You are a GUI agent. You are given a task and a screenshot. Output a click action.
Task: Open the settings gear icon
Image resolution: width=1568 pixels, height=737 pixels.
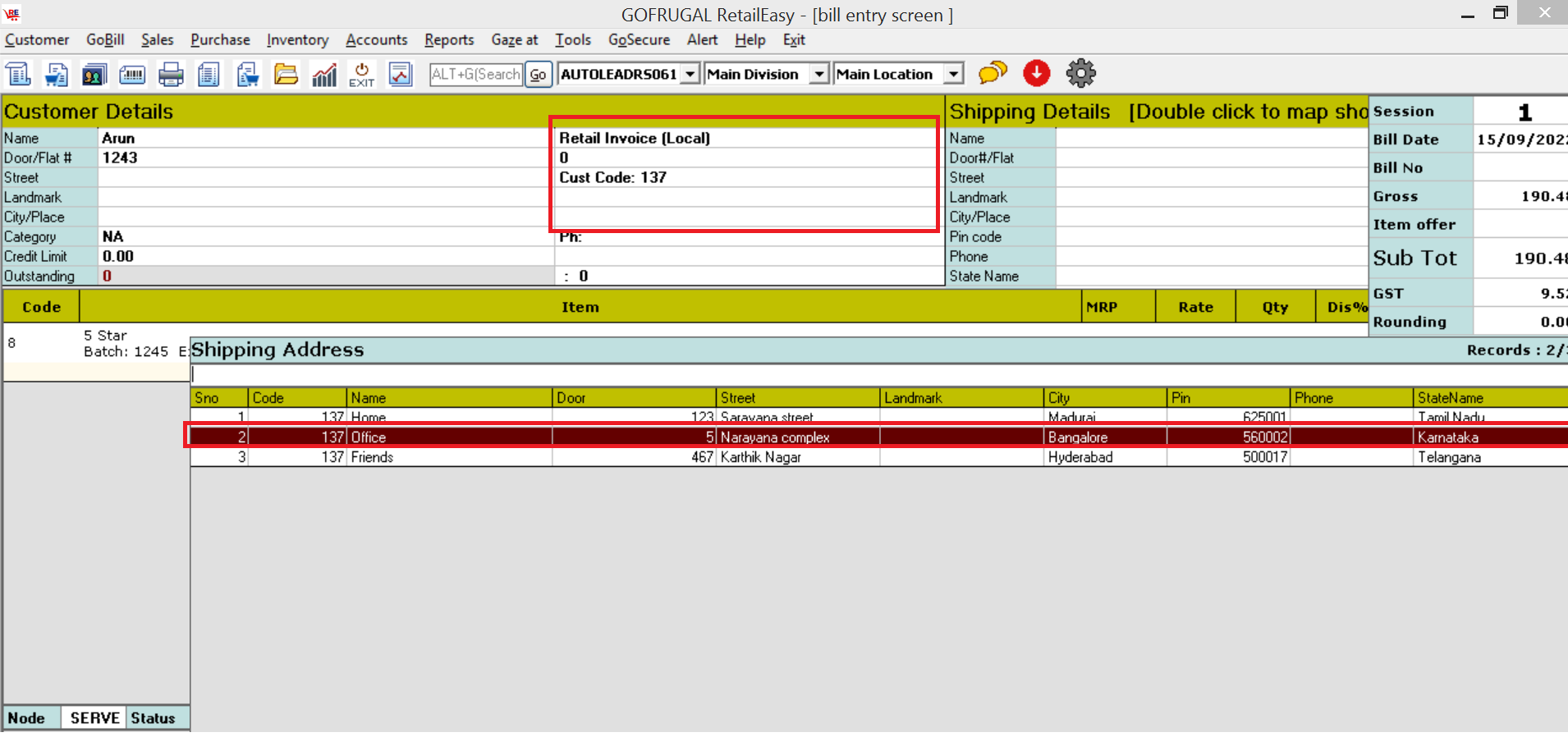tap(1081, 73)
